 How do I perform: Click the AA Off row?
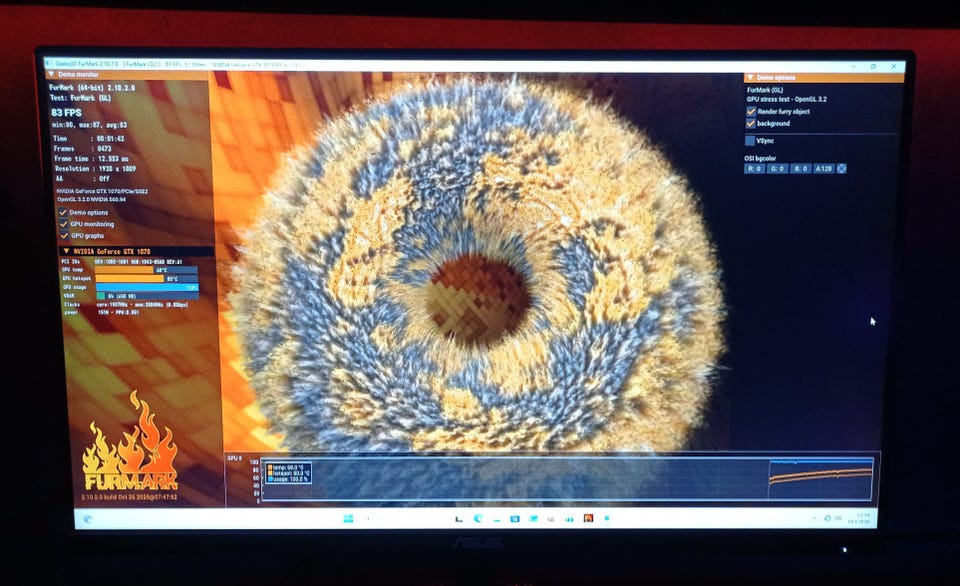[x=81, y=179]
